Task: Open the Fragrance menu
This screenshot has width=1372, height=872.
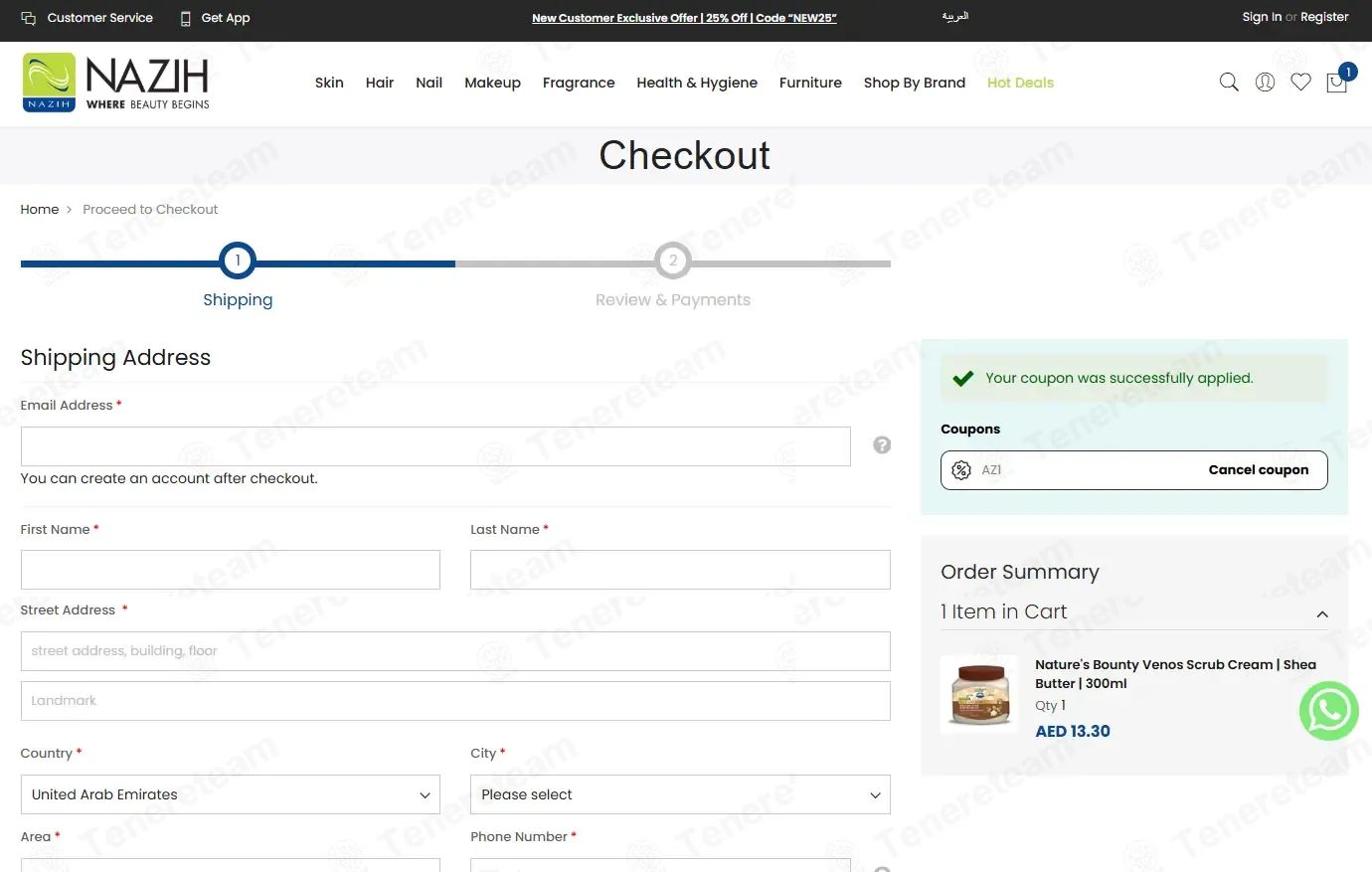Action: point(579,83)
